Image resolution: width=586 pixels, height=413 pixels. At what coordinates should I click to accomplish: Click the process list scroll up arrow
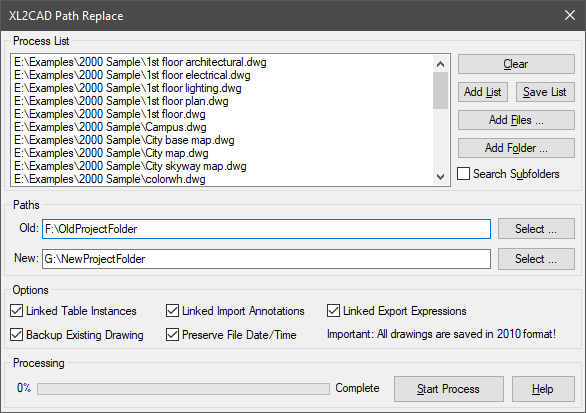(441, 64)
